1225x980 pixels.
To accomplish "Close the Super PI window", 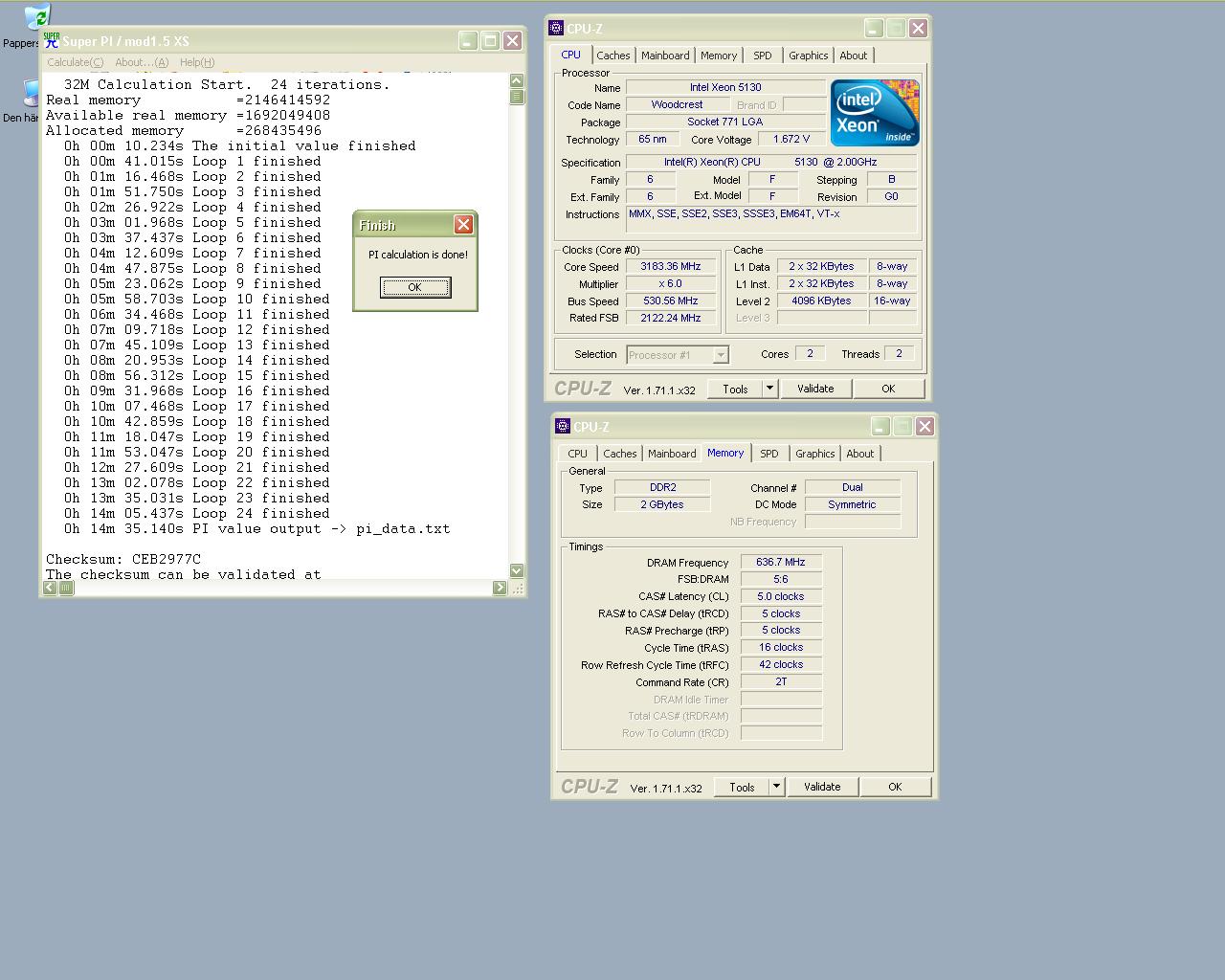I will pyautogui.click(x=512, y=40).
